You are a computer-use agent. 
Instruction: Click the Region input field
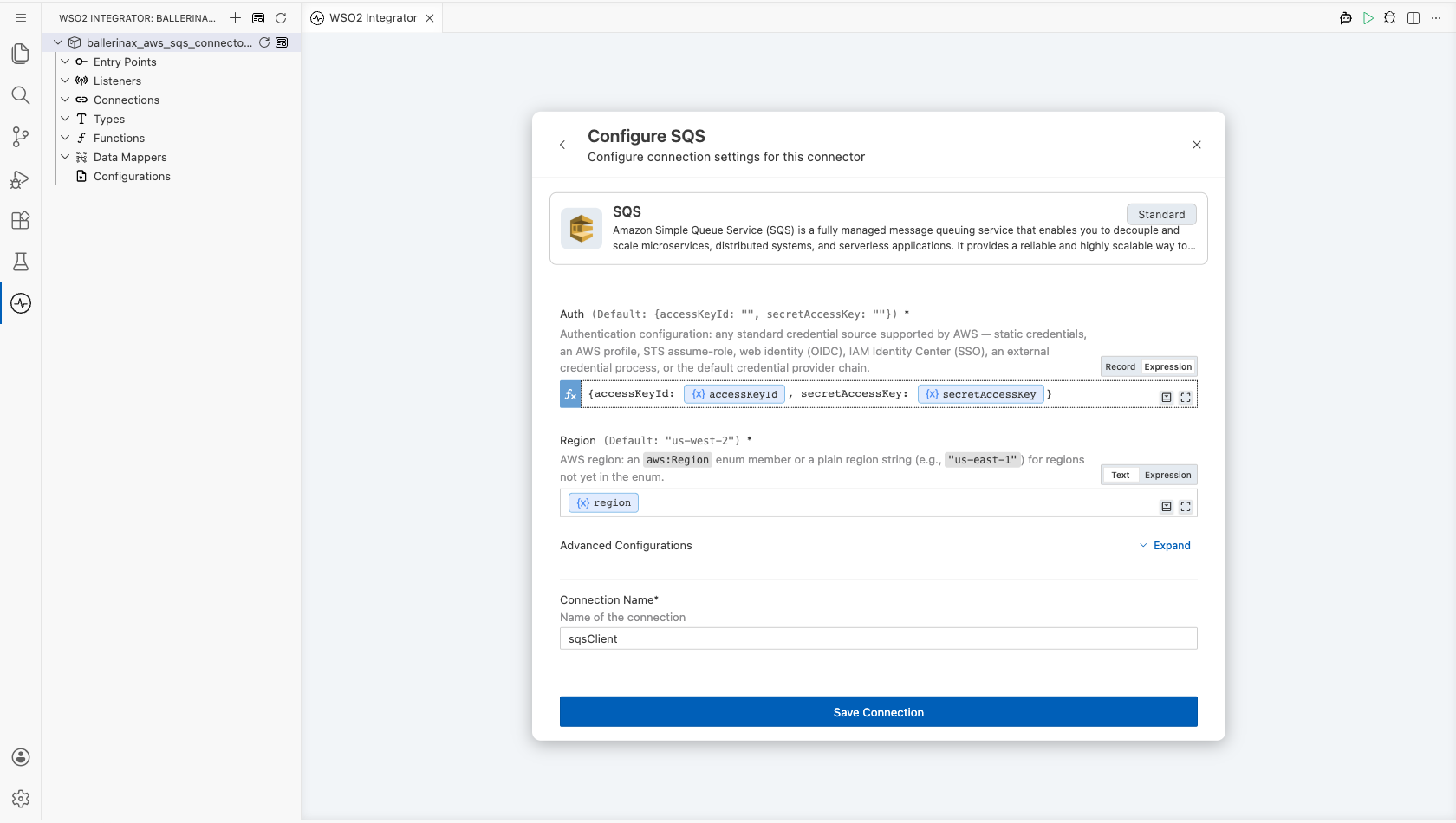click(879, 503)
